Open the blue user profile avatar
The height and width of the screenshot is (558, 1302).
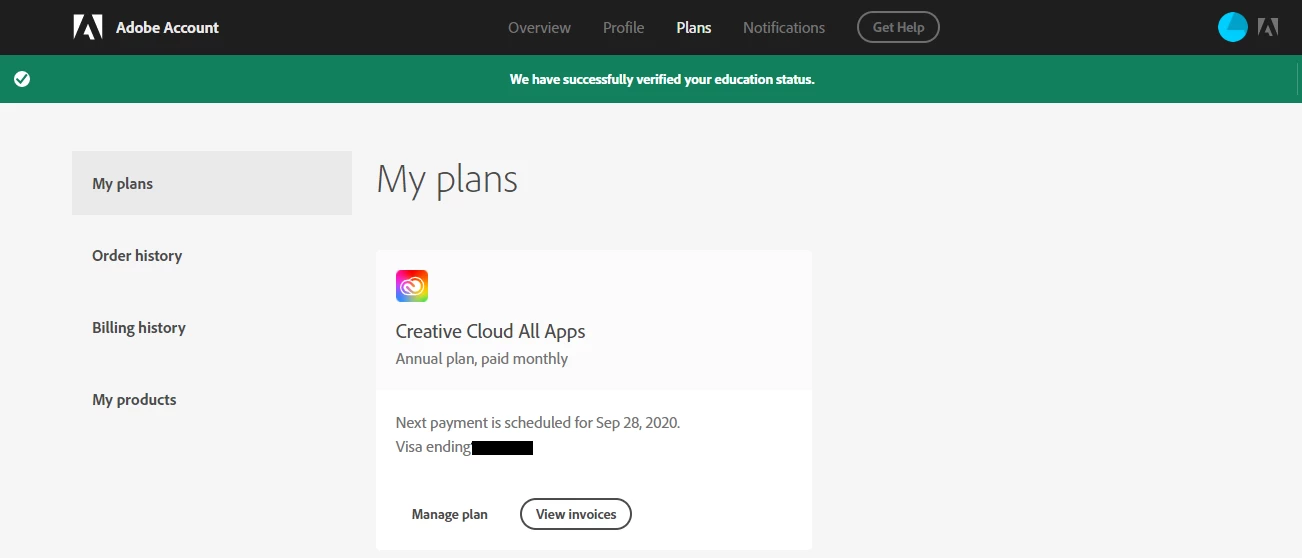[x=1233, y=27]
